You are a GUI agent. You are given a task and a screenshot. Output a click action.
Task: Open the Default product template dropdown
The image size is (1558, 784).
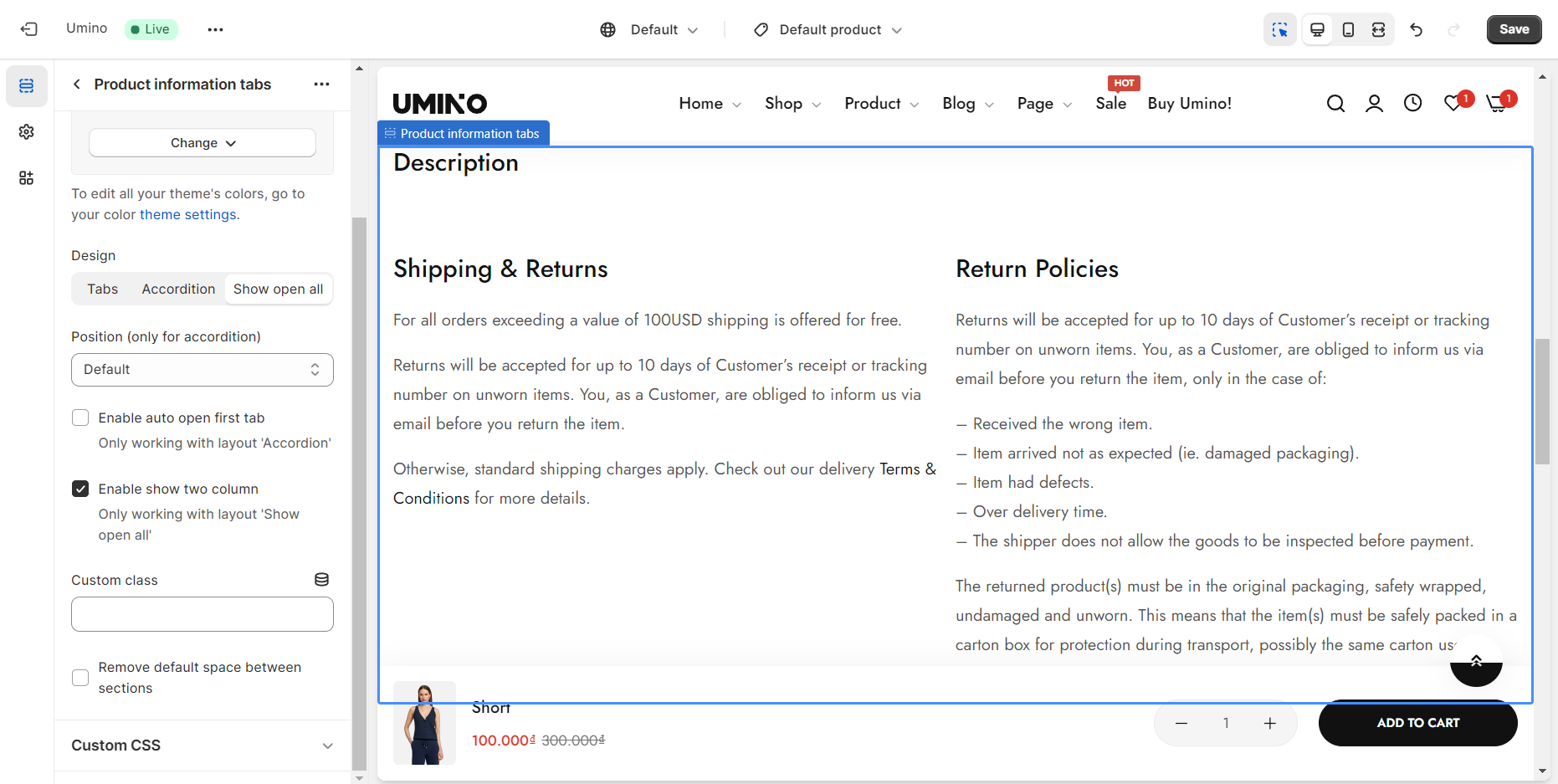828,30
